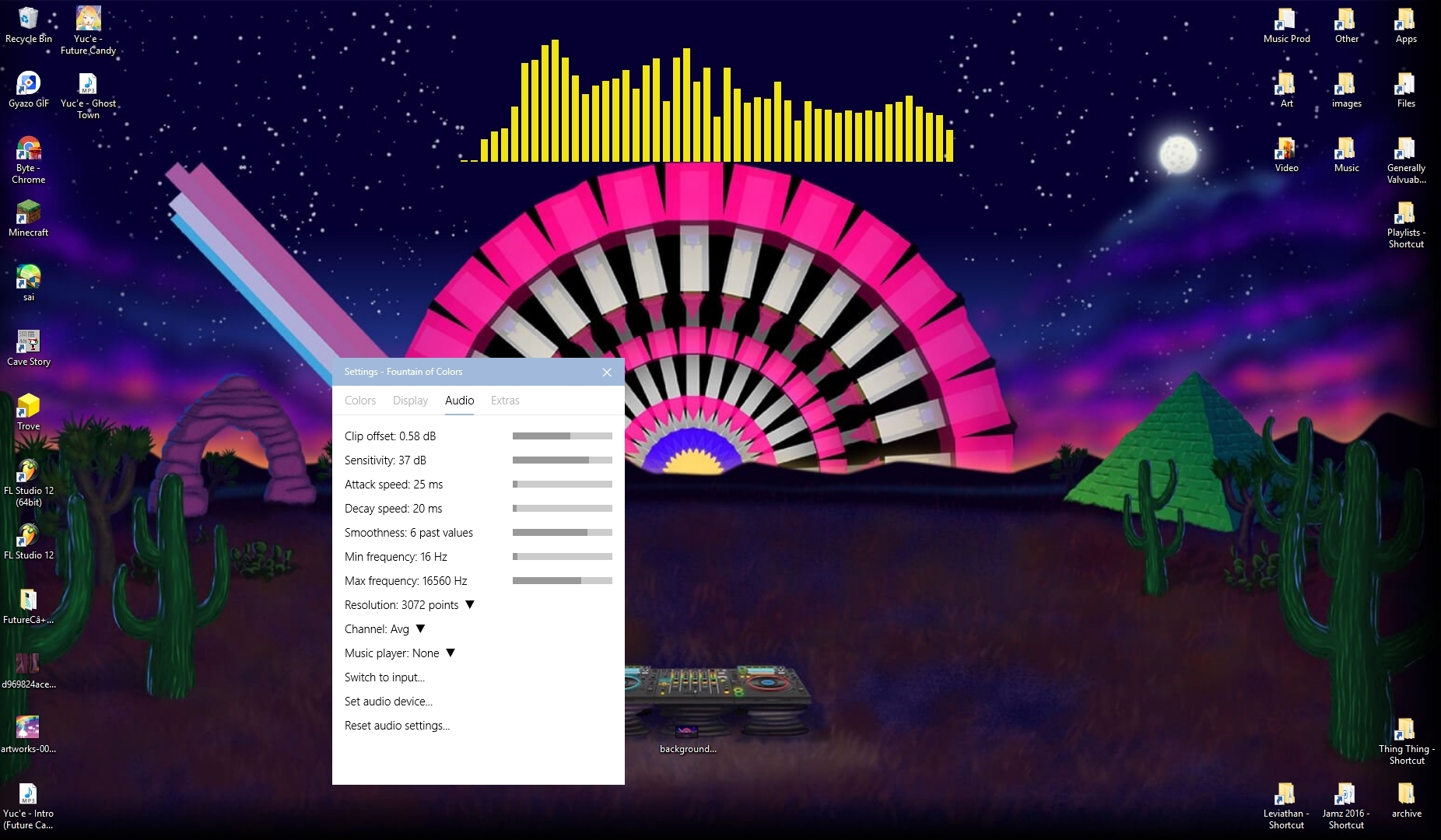The width and height of the screenshot is (1441, 840).
Task: Expand the Music player dropdown arrow
Action: 451,653
